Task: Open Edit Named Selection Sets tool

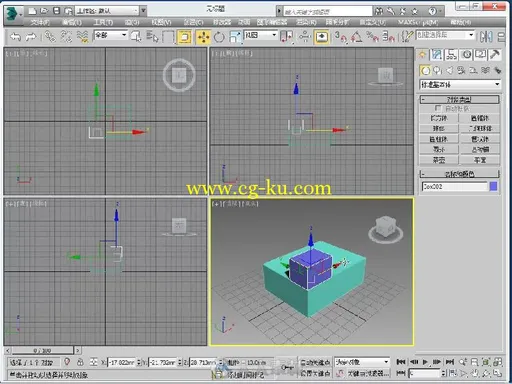Action: coord(407,37)
